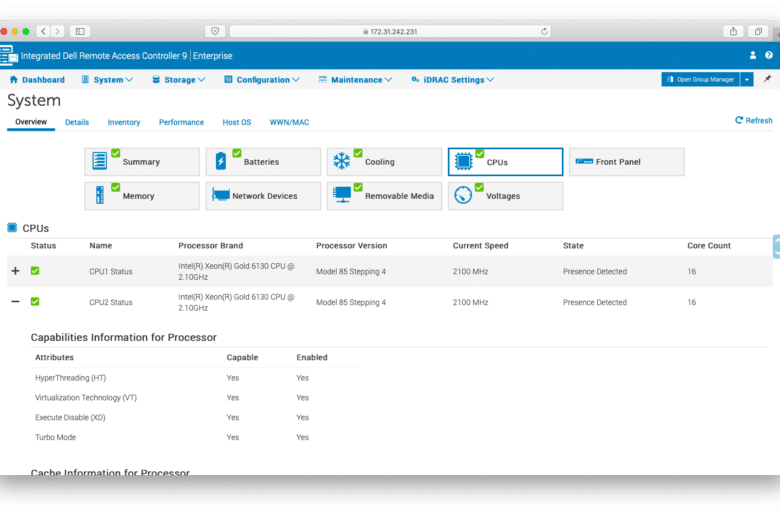Click the 'Turbo Mode' attribute
Screen dimensions: 780x516
coord(56,437)
